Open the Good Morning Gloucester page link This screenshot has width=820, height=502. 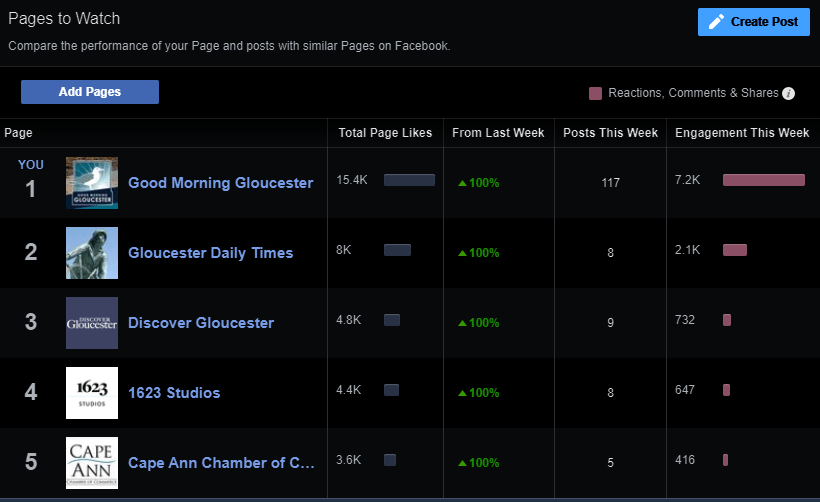220,183
